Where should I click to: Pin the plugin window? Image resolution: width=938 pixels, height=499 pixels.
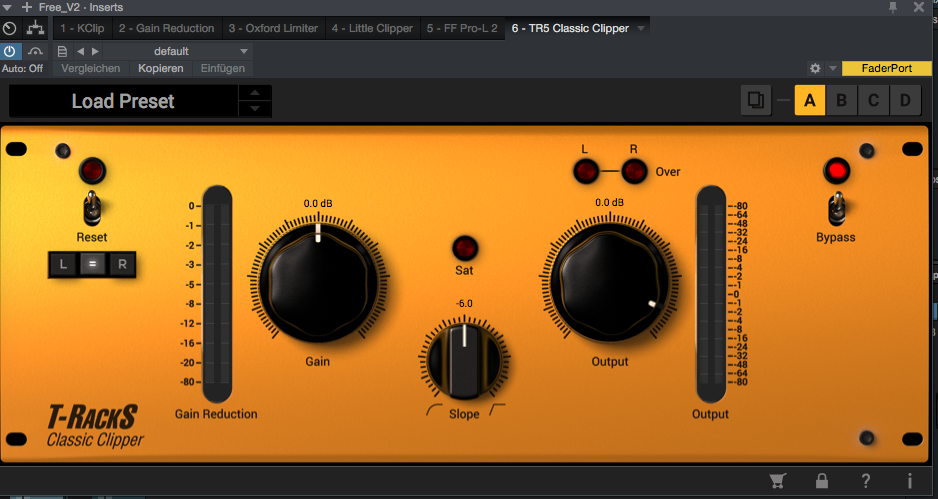click(893, 7)
